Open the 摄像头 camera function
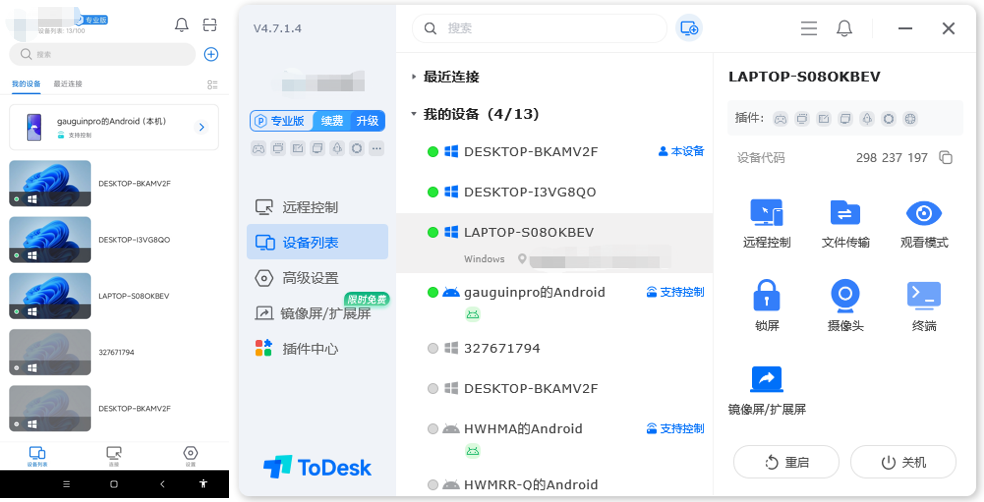 845,306
